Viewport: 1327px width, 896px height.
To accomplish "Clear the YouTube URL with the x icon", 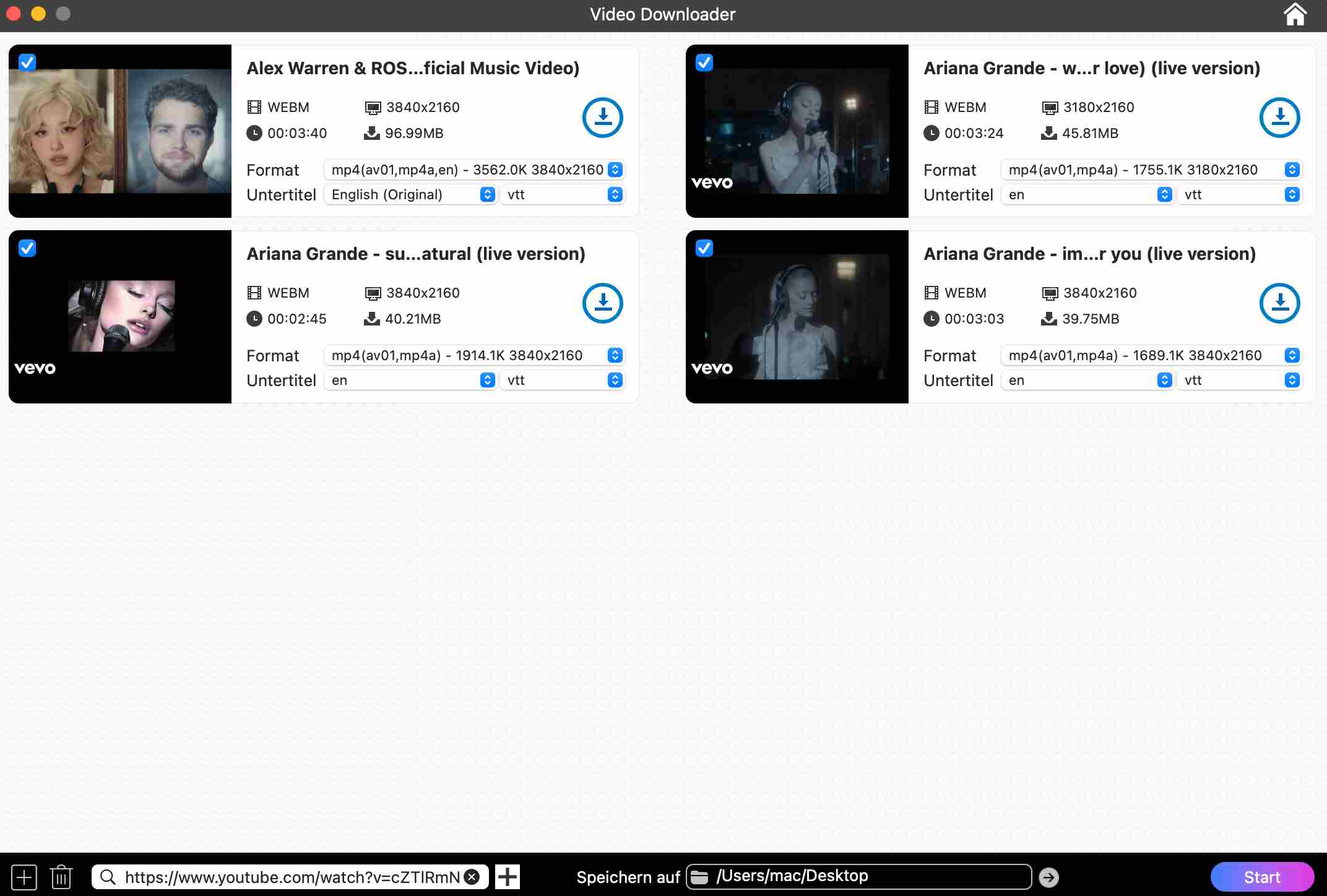I will tap(472, 876).
